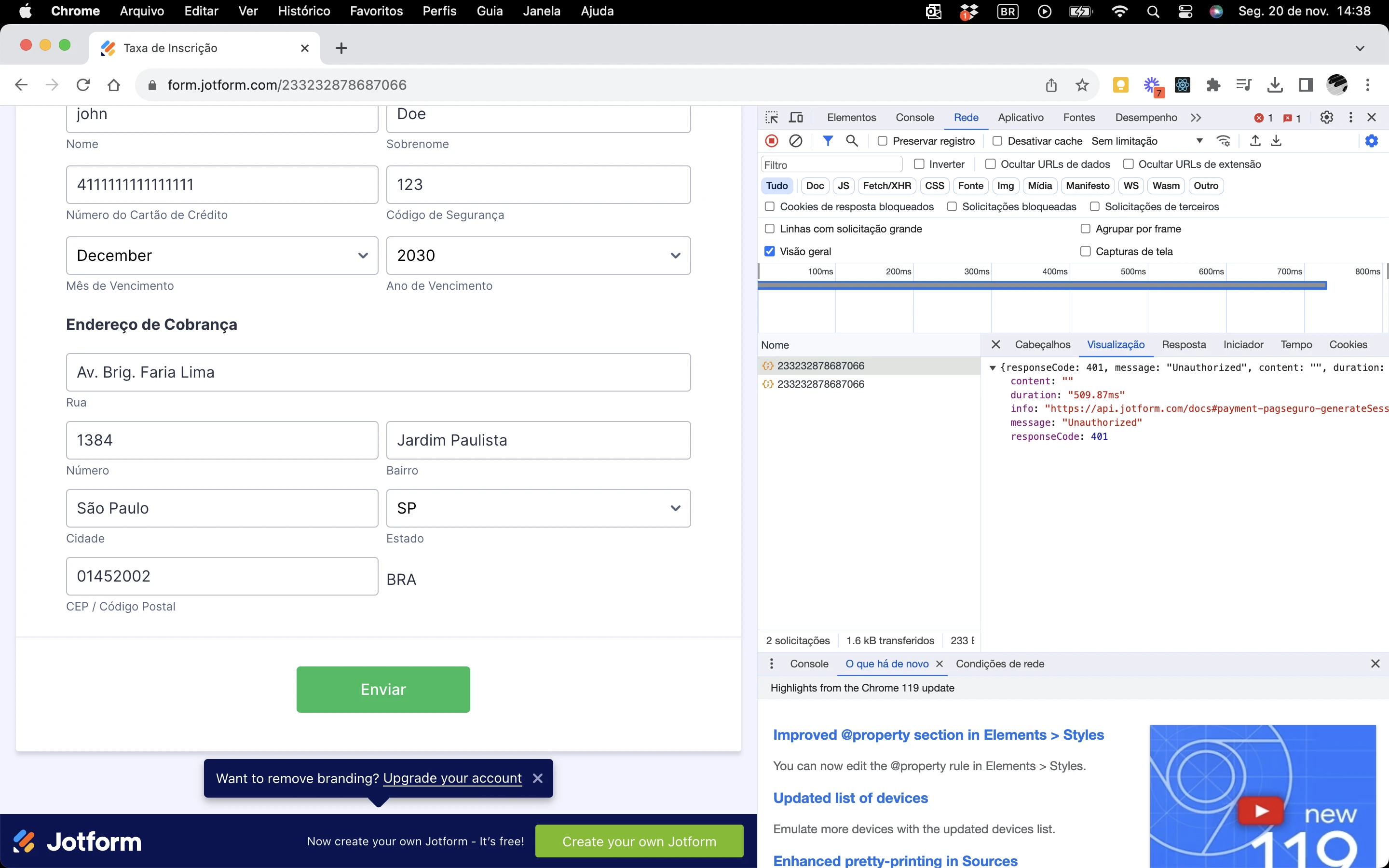Enable Preservar registro

pos(882,141)
